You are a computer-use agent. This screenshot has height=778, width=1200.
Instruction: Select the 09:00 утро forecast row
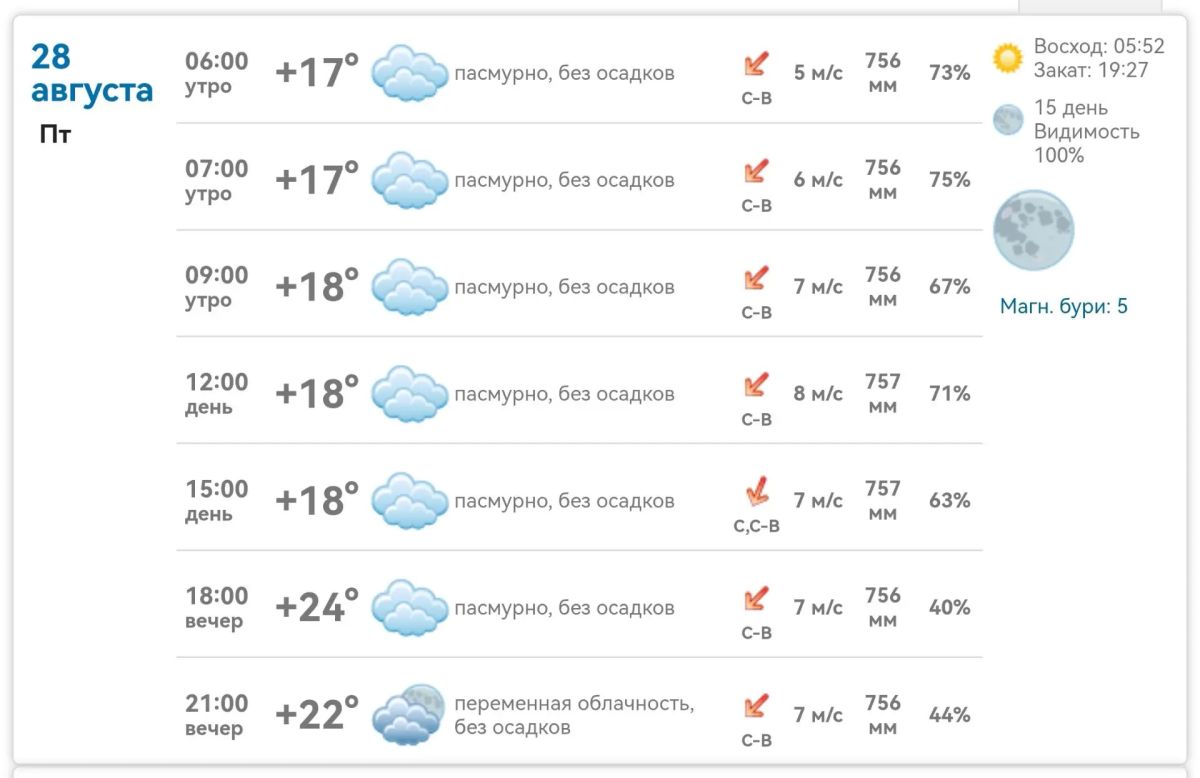point(579,284)
